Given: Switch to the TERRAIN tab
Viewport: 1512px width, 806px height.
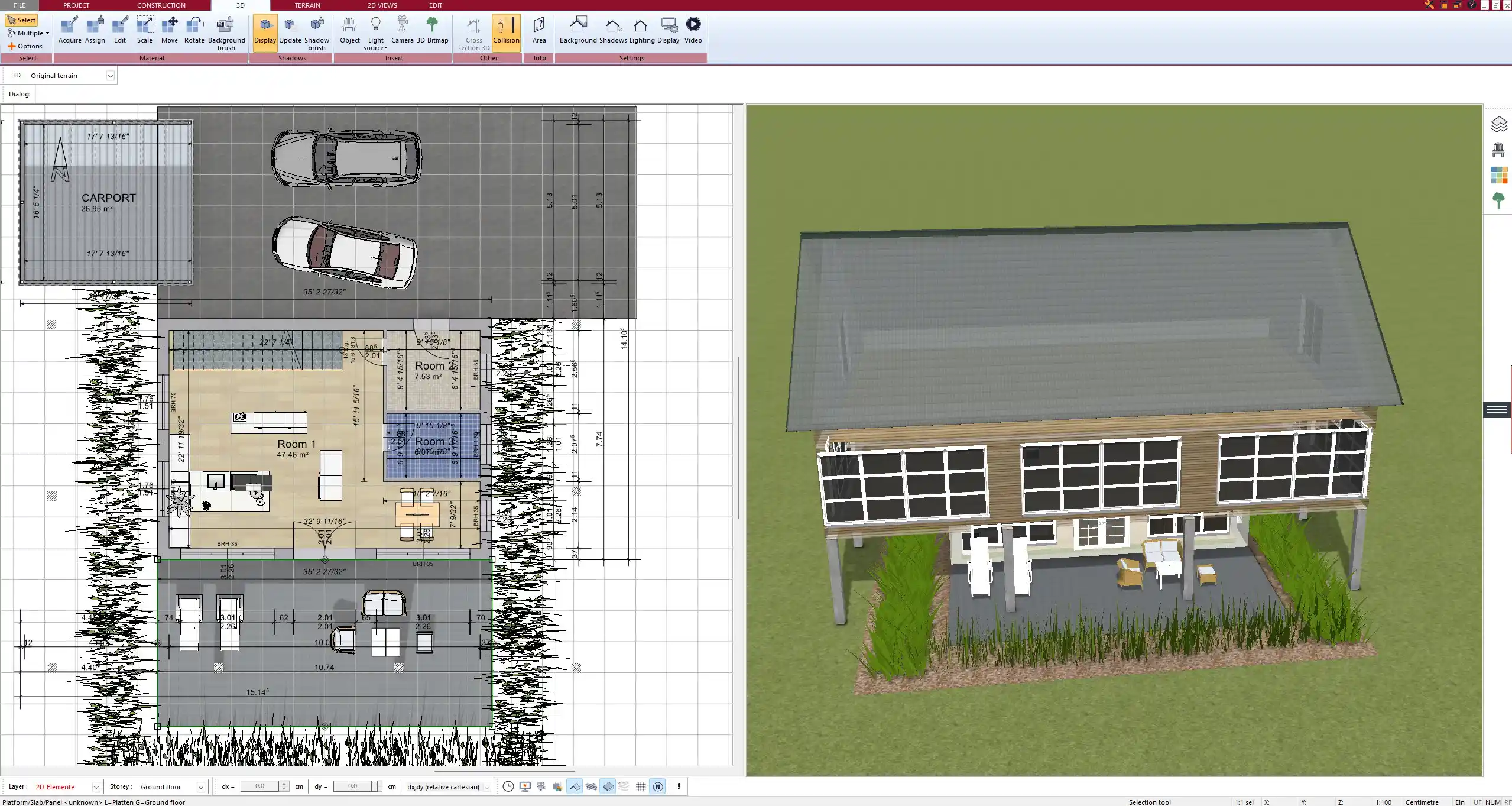Looking at the screenshot, I should coord(307,5).
